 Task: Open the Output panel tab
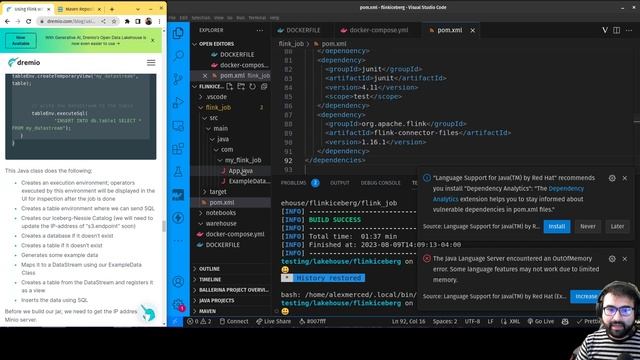click(x=340, y=183)
